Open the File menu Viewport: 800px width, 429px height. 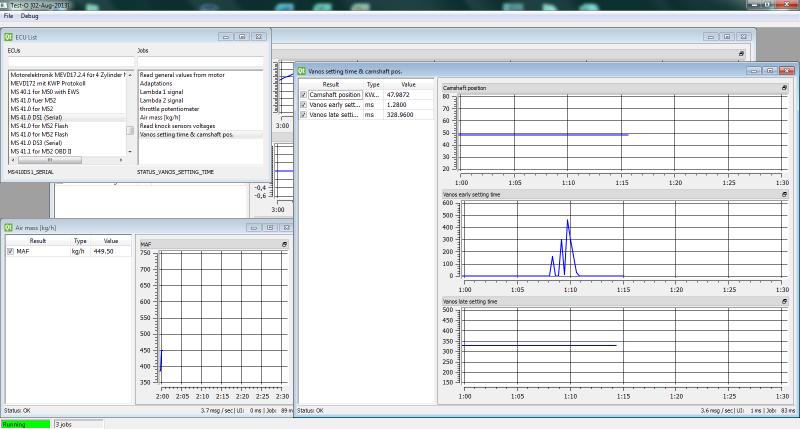click(x=8, y=16)
